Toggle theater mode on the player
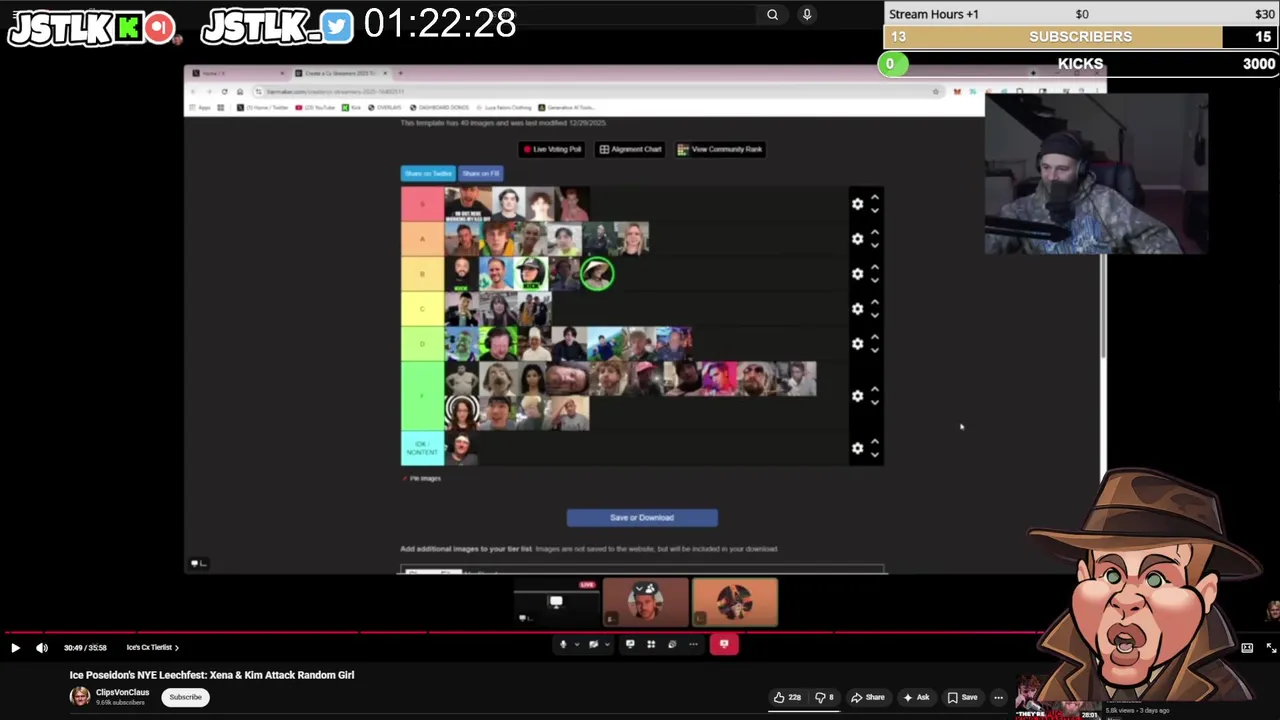 click(x=1247, y=648)
